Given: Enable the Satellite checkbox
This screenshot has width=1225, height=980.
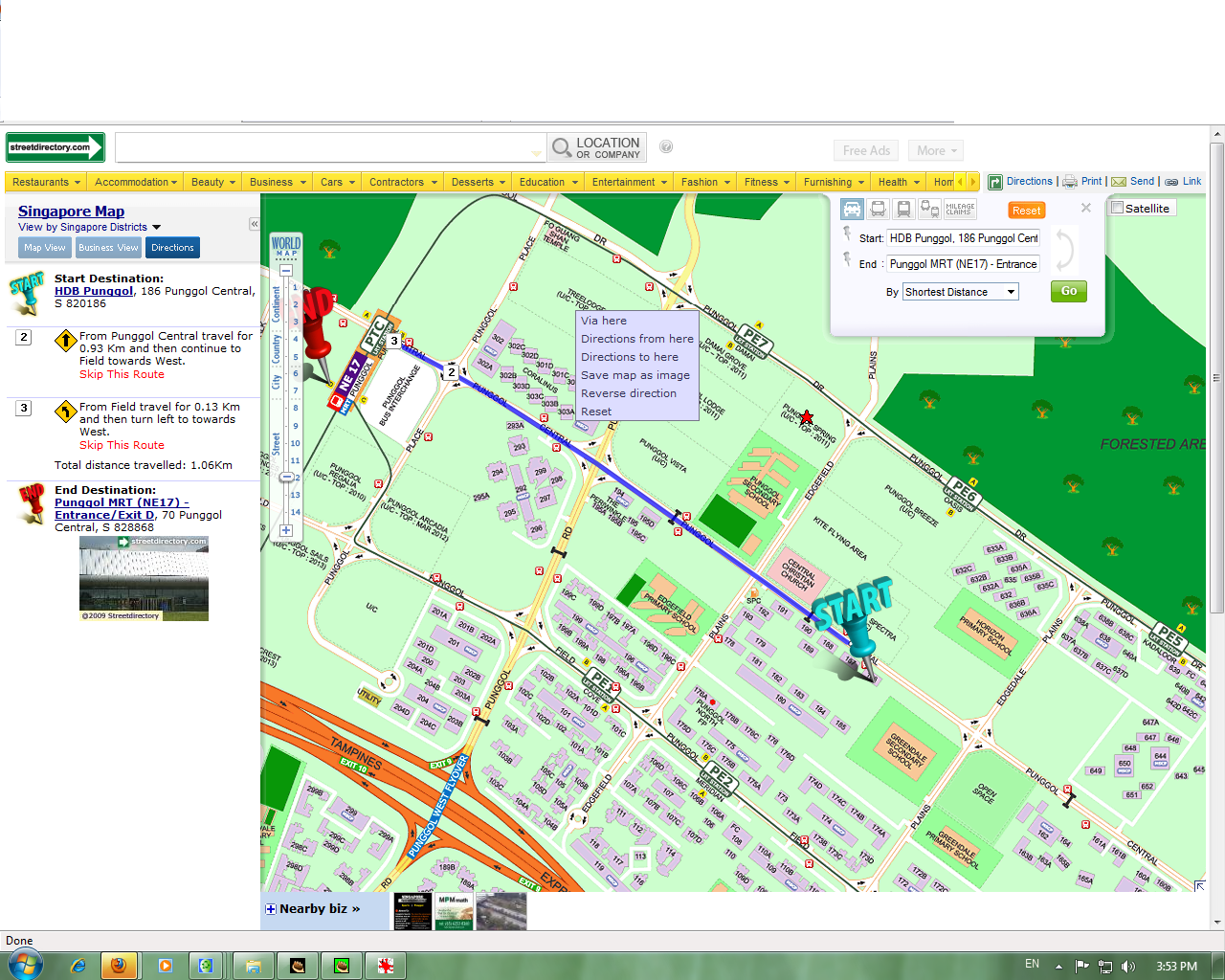Looking at the screenshot, I should [1117, 208].
